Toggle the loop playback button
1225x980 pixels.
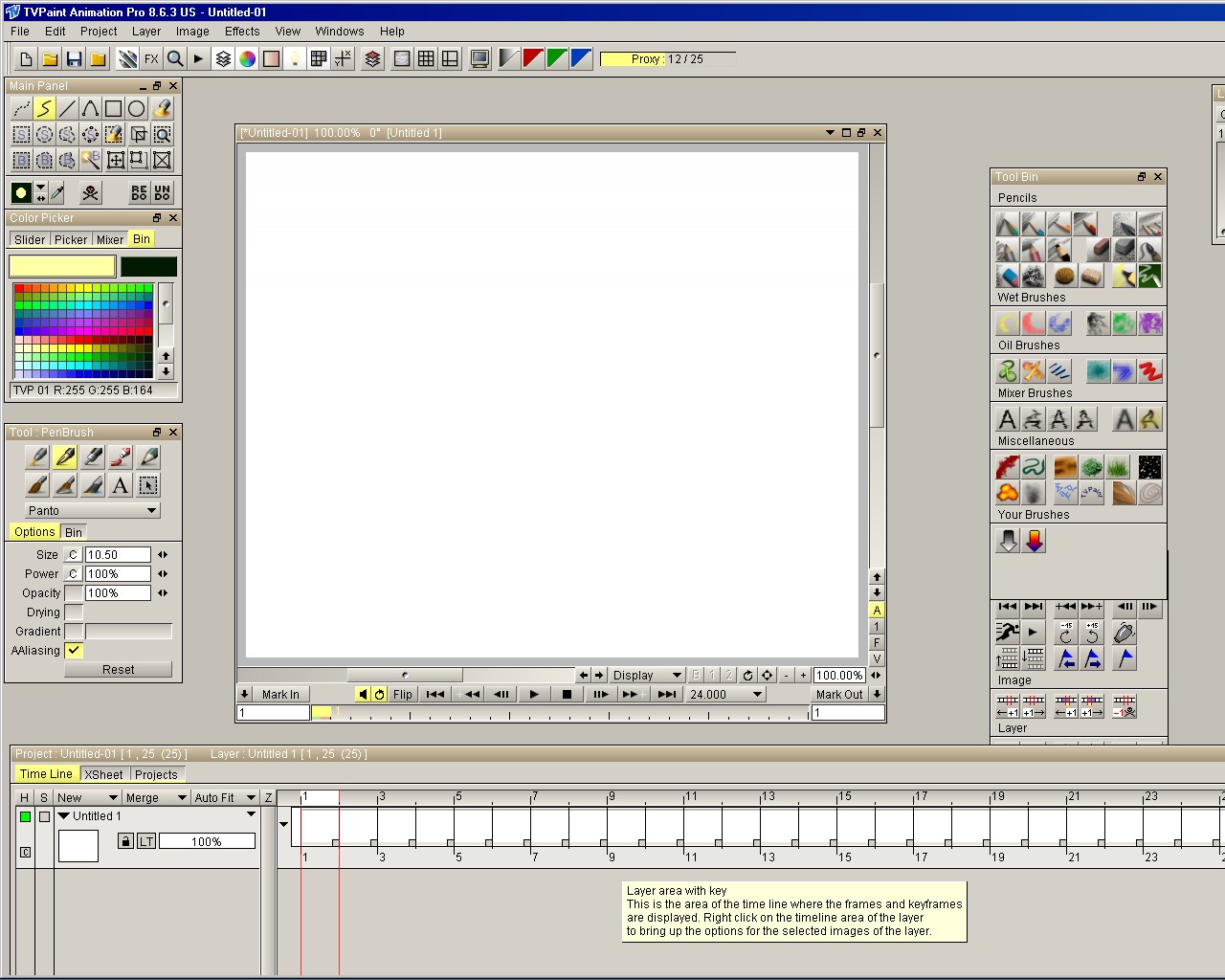[x=380, y=695]
